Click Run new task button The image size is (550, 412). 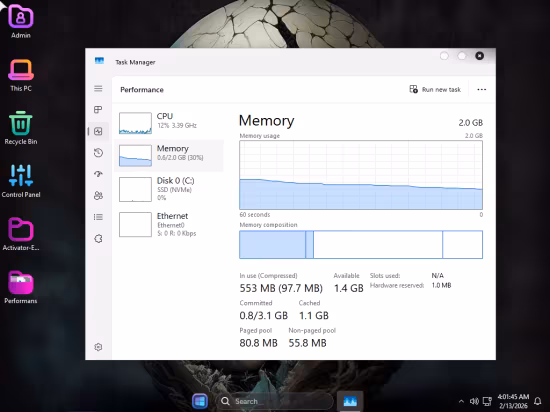pyautogui.click(x=435, y=89)
